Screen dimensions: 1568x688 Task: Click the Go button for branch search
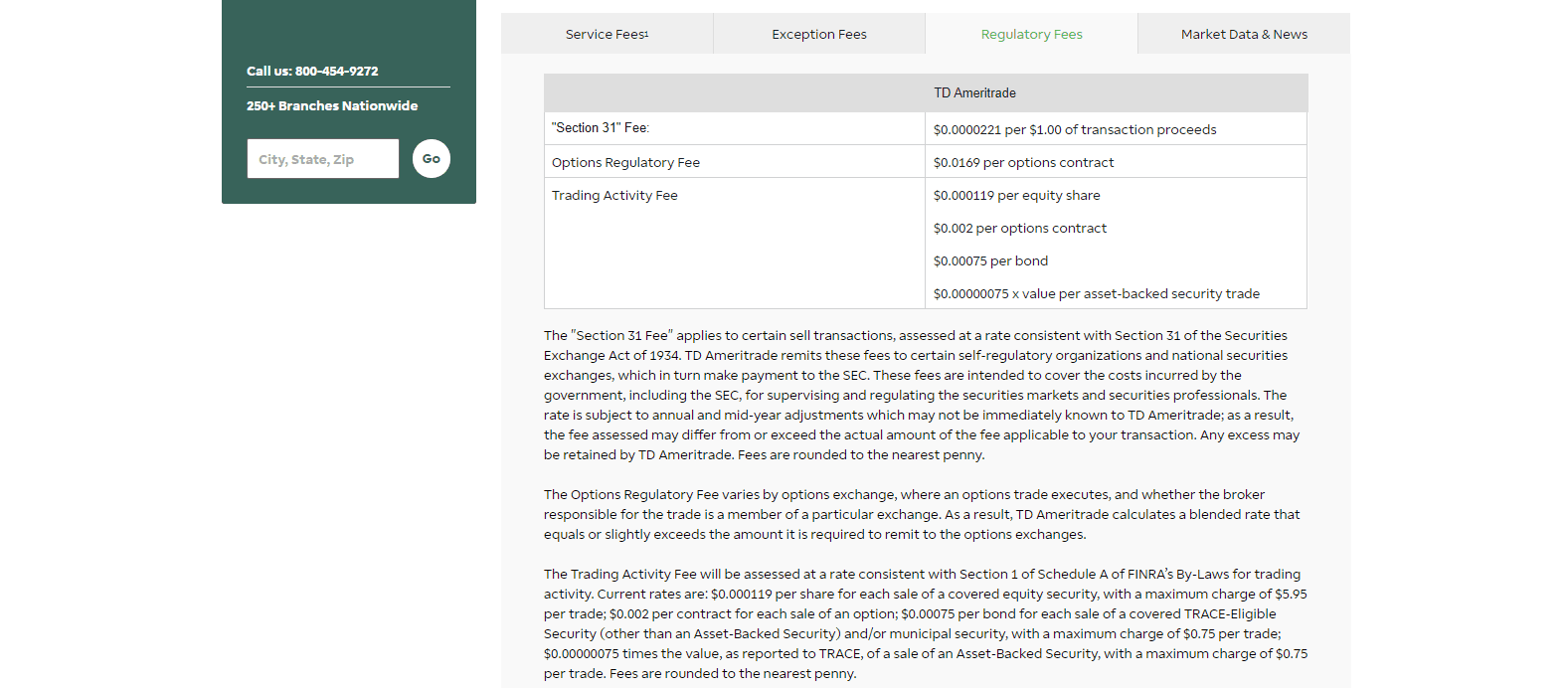click(431, 158)
